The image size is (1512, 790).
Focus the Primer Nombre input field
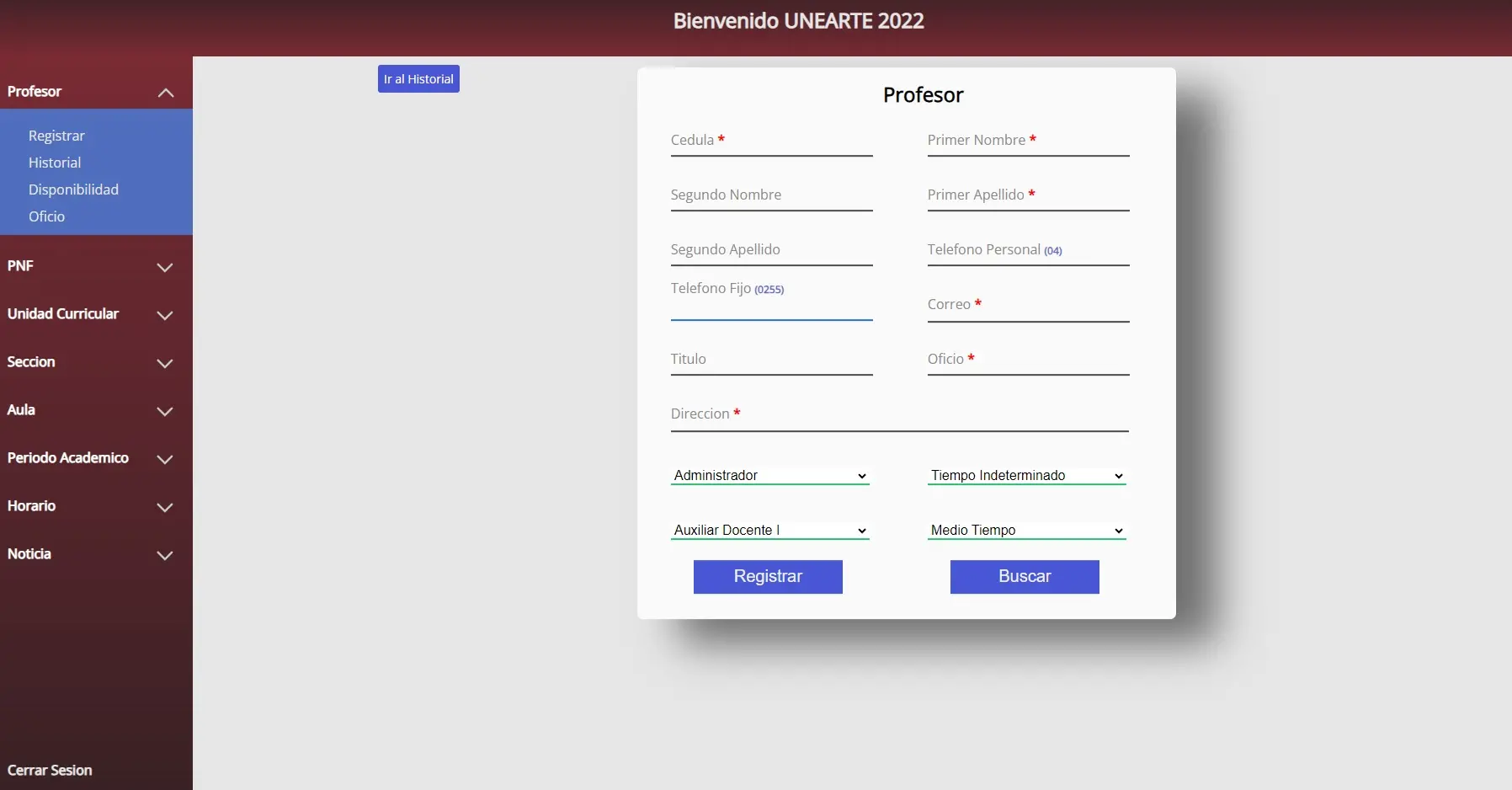pyautogui.click(x=1029, y=141)
